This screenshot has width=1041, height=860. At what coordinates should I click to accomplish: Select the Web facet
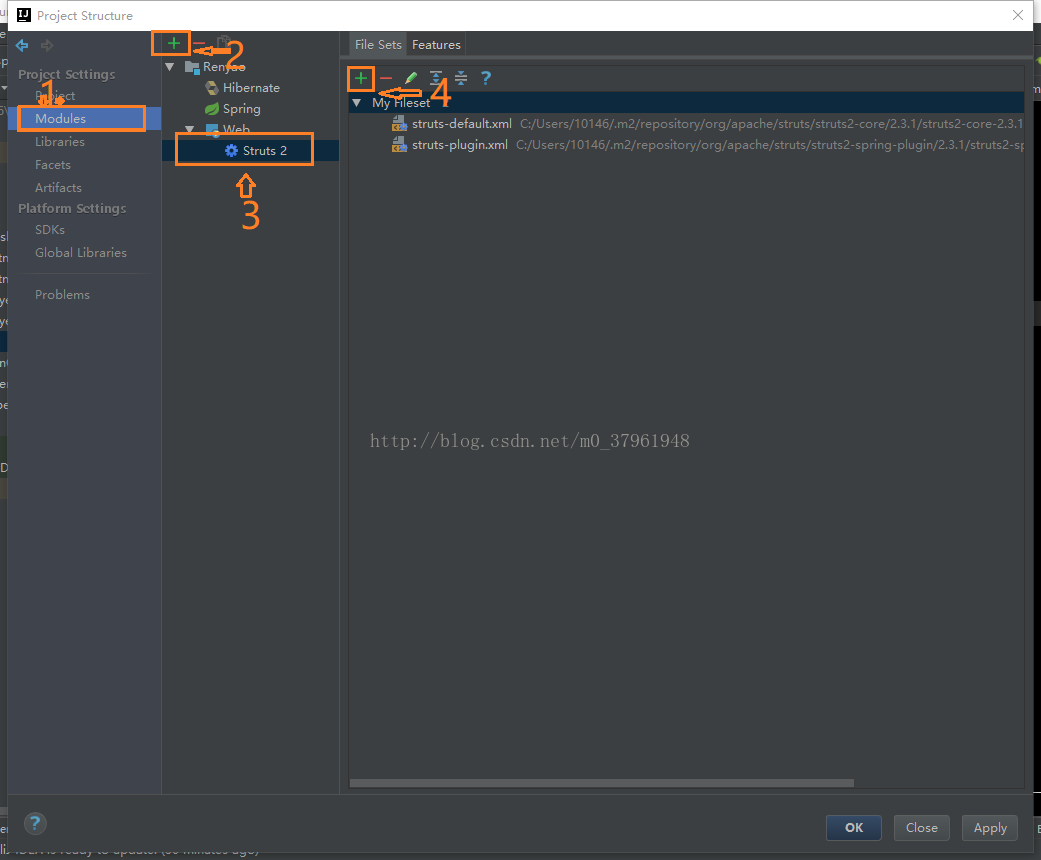click(236, 129)
